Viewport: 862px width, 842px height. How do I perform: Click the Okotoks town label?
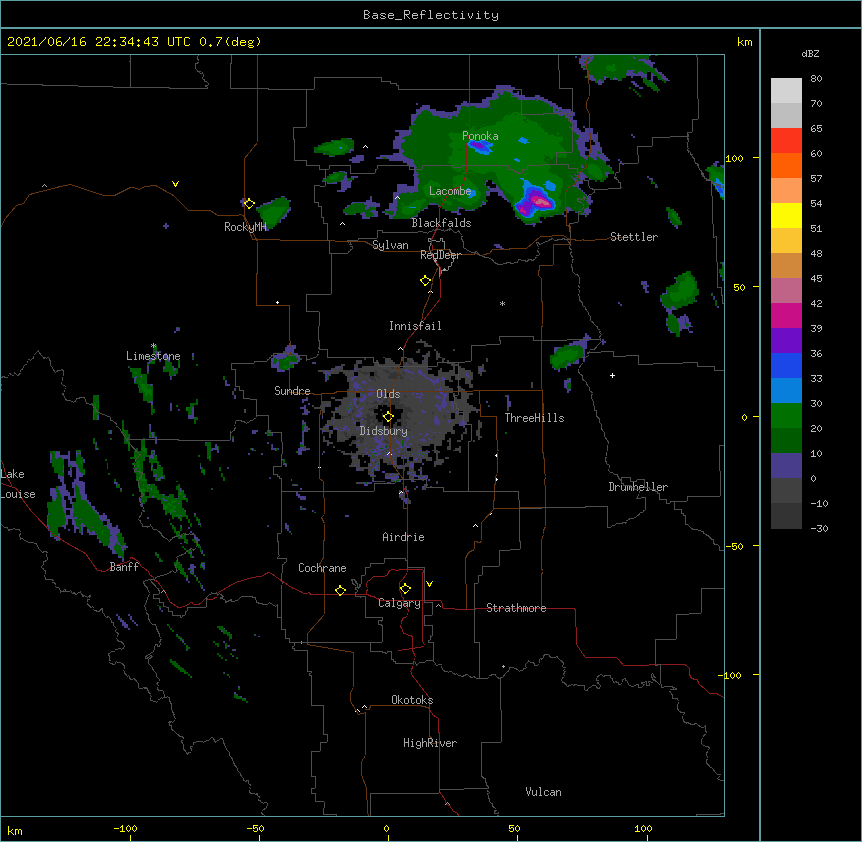(x=412, y=700)
